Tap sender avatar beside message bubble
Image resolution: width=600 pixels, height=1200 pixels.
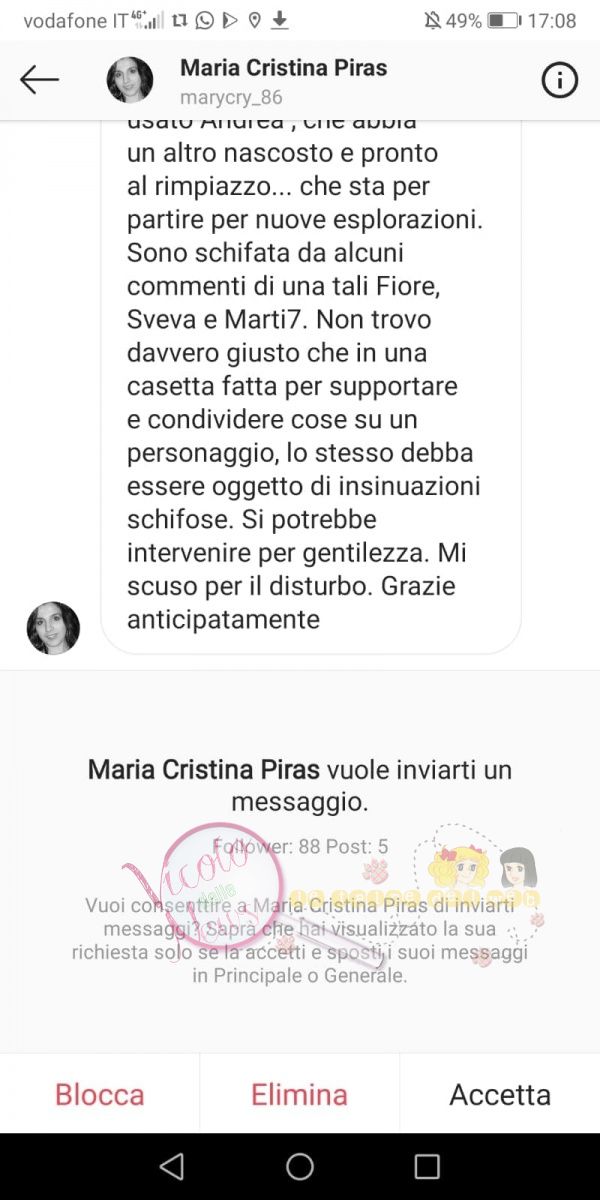tap(53, 628)
